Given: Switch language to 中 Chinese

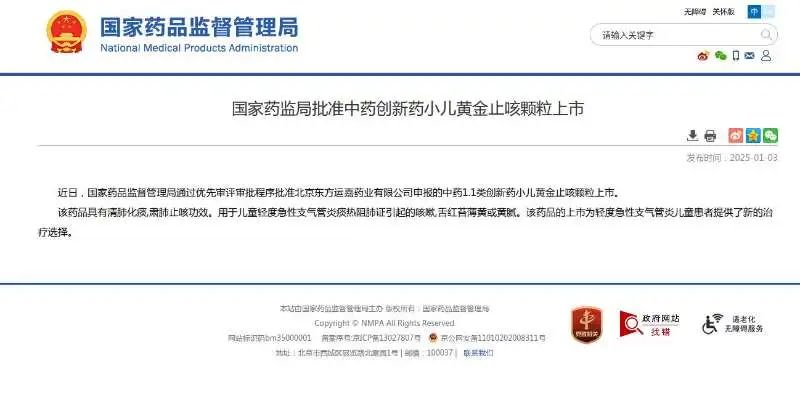Looking at the screenshot, I should (754, 12).
